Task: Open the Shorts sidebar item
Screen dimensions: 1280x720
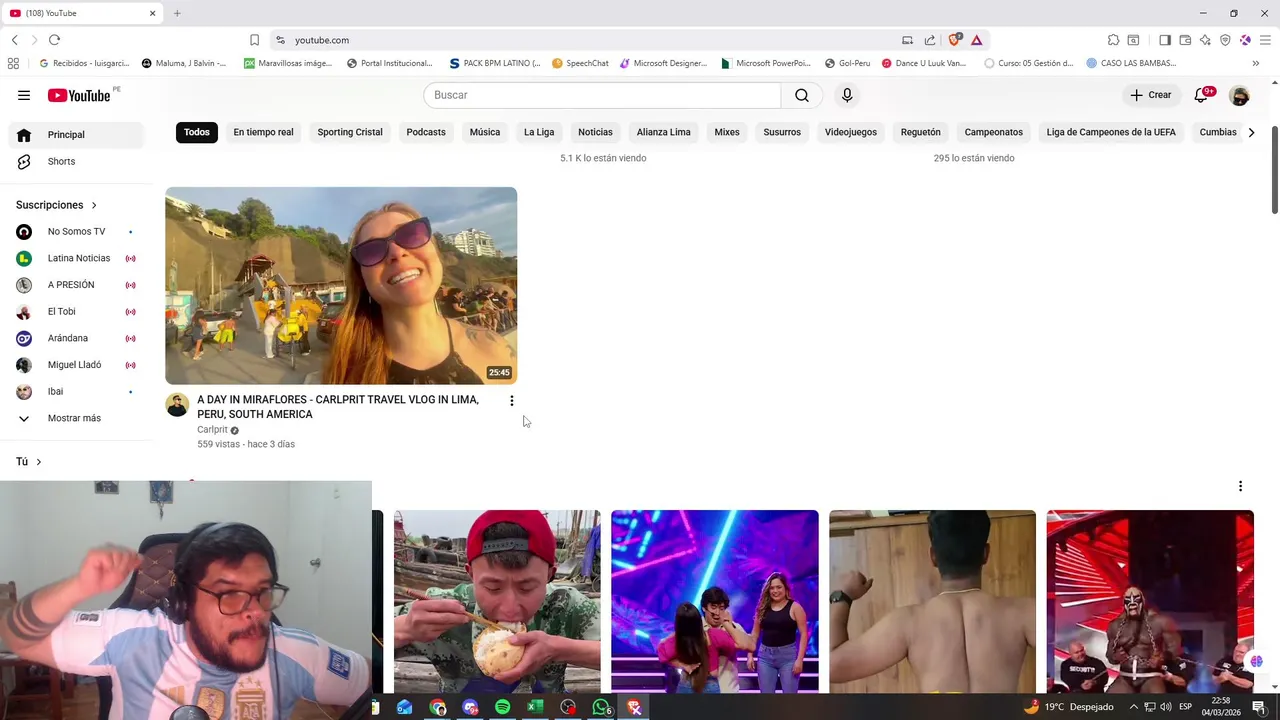Action: 78,161
